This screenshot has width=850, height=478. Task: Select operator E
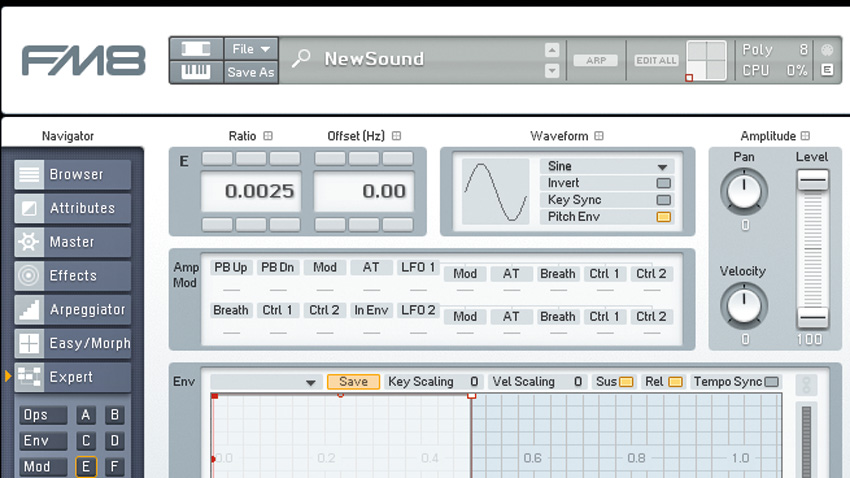86,467
